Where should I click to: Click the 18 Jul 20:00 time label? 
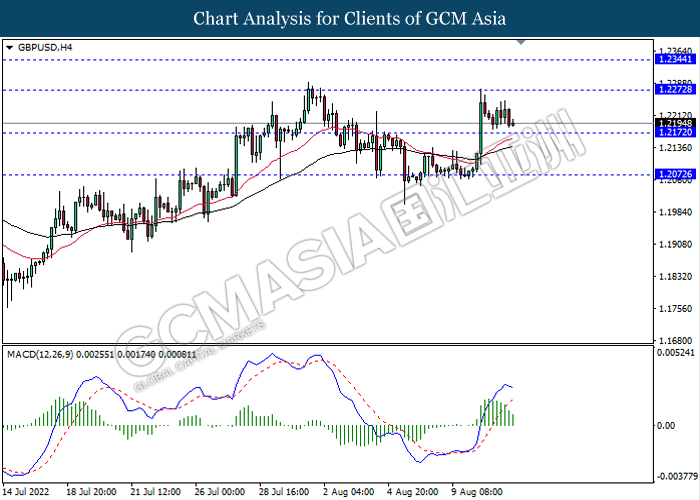(x=92, y=492)
